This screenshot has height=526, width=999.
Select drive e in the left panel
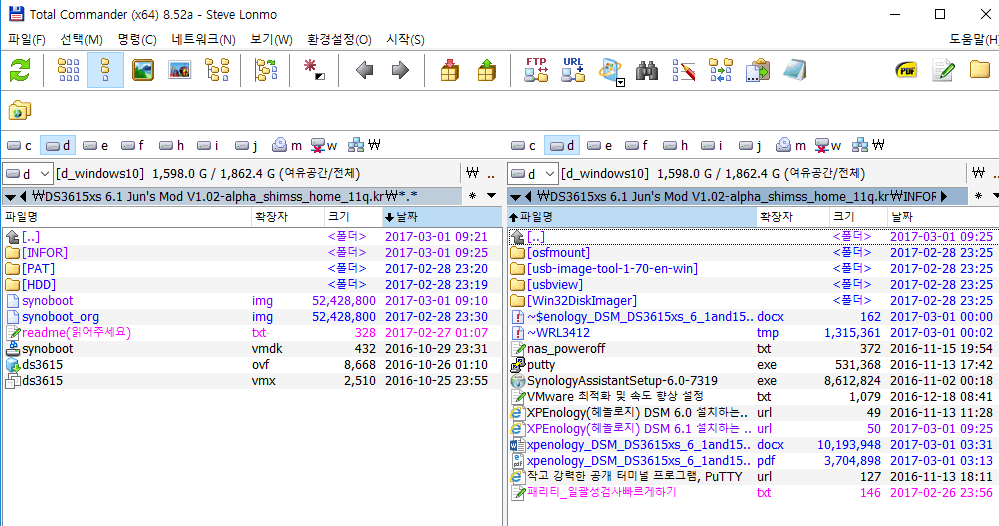tap(96, 146)
